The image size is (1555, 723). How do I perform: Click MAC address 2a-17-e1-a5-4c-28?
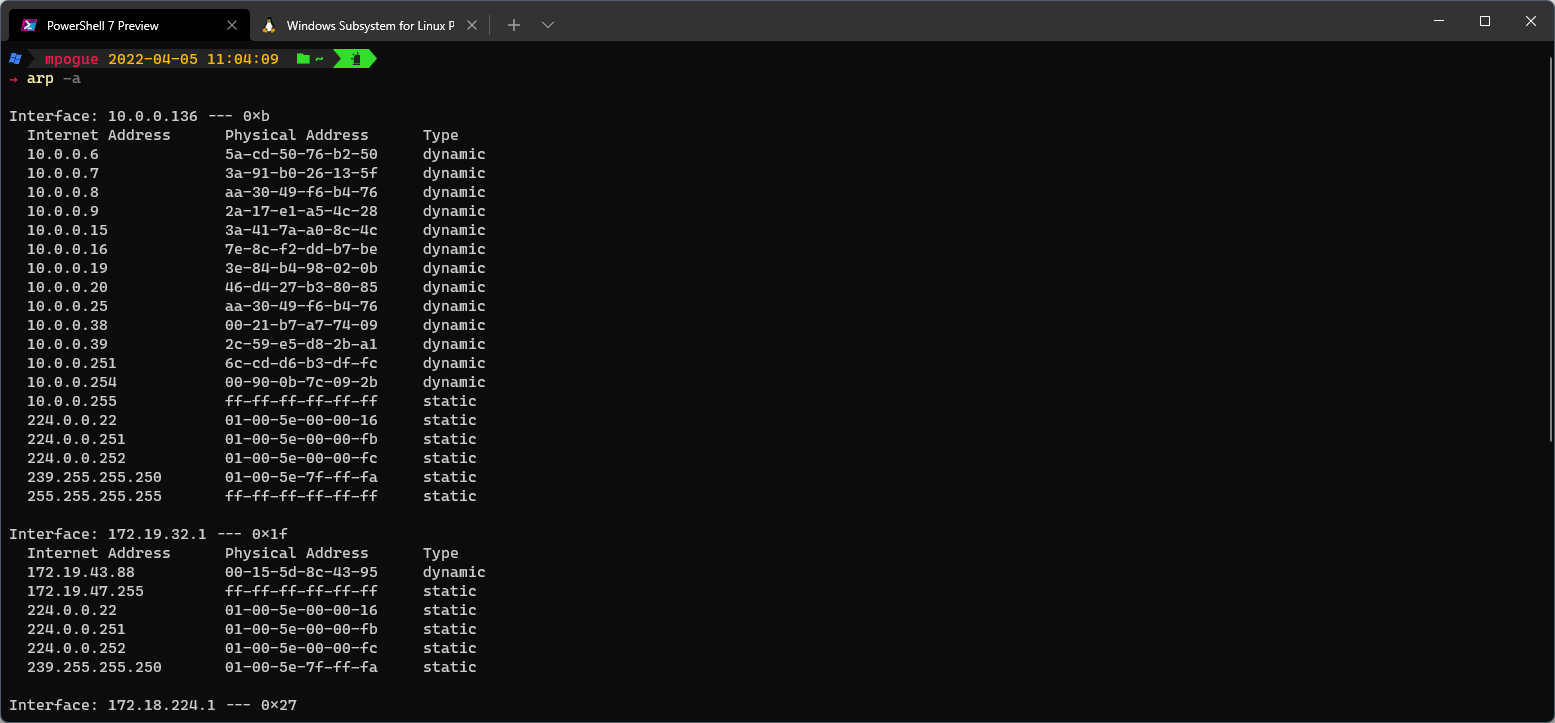pos(301,211)
